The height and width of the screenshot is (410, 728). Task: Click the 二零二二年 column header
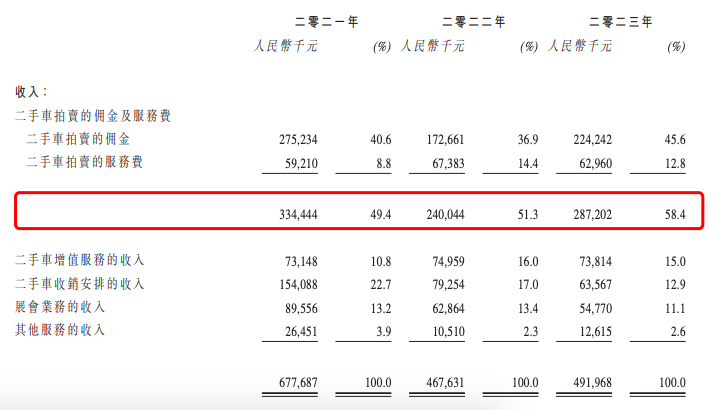click(x=475, y=21)
